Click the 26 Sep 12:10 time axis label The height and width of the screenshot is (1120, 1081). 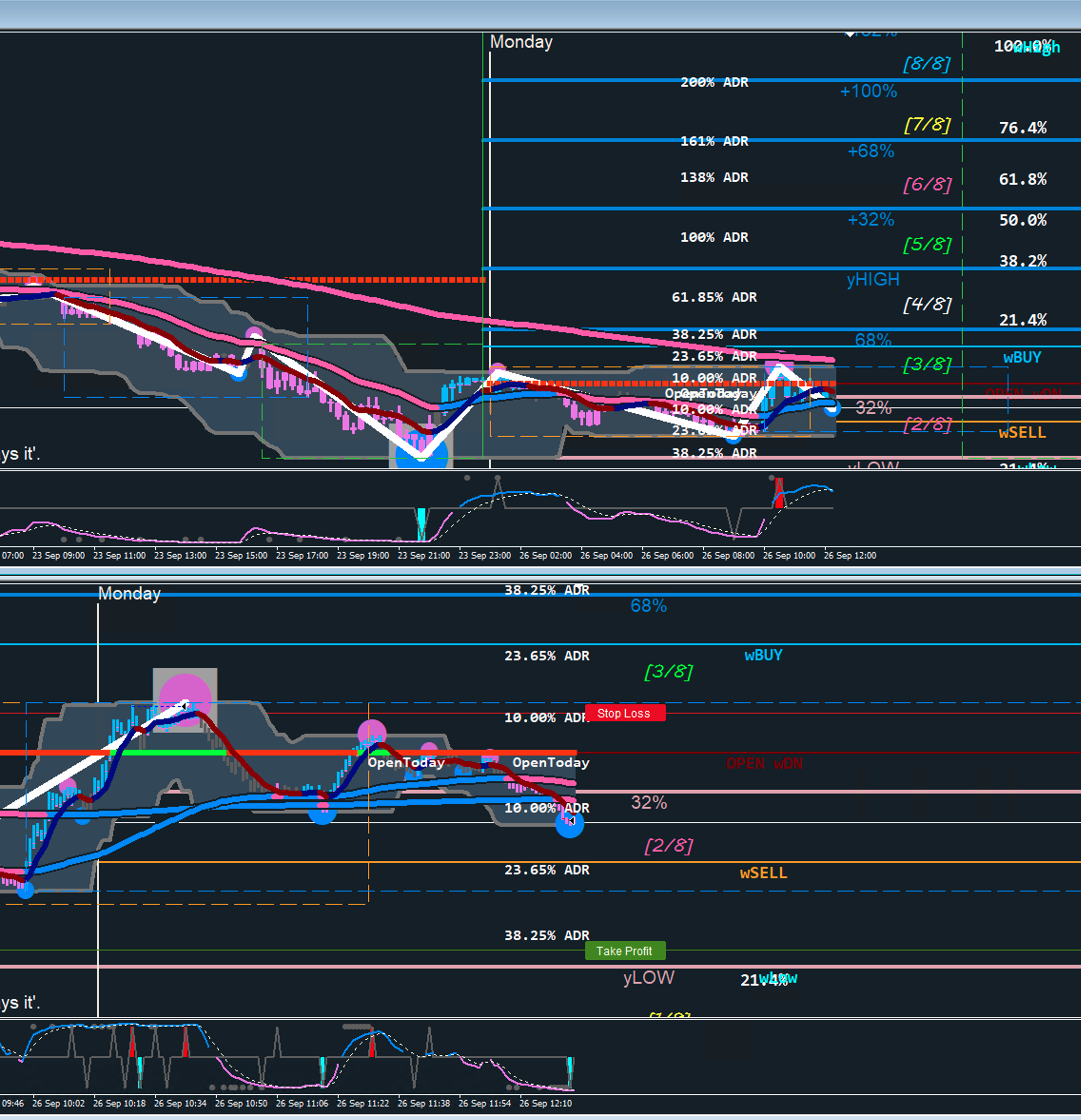pyautogui.click(x=545, y=1103)
